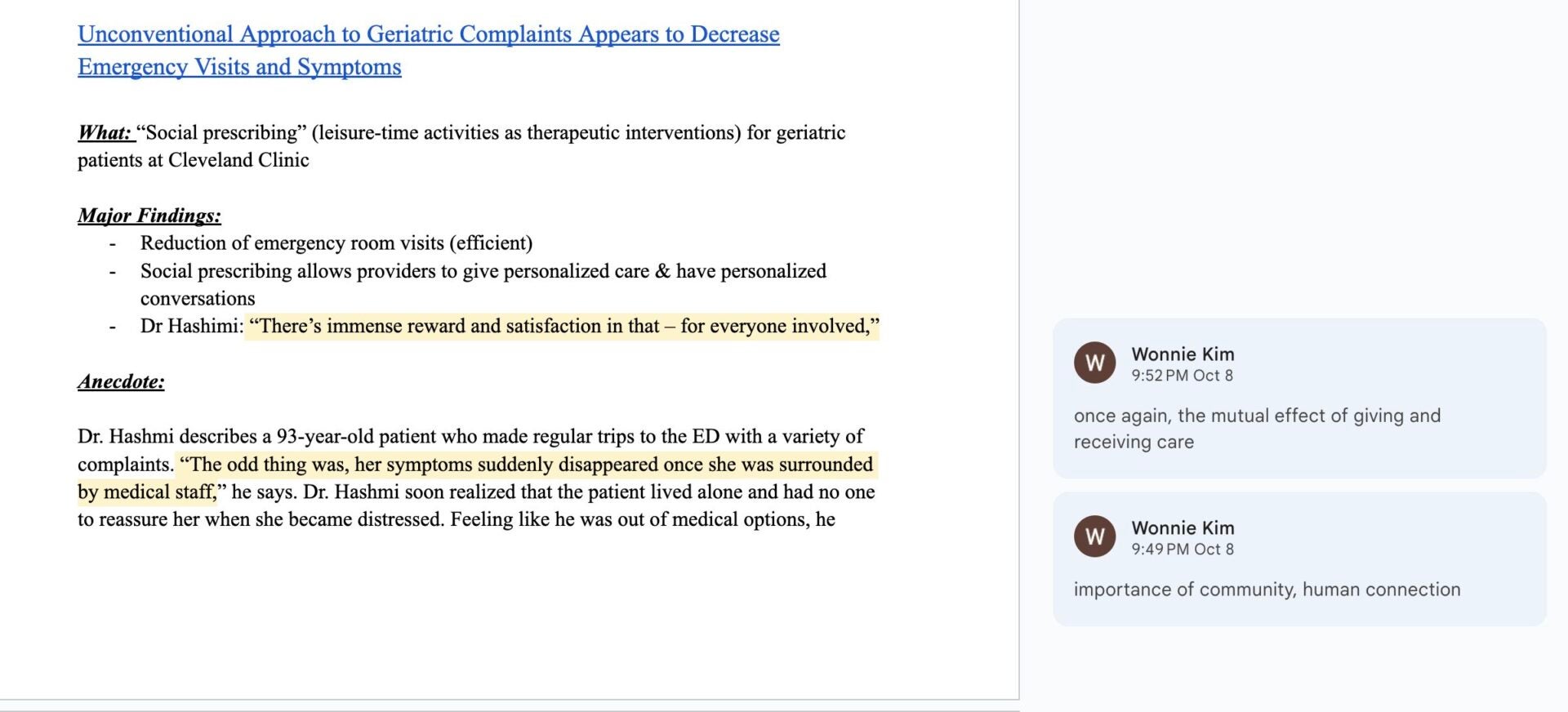Select the "importance of community, human connection" comment

click(x=1266, y=590)
